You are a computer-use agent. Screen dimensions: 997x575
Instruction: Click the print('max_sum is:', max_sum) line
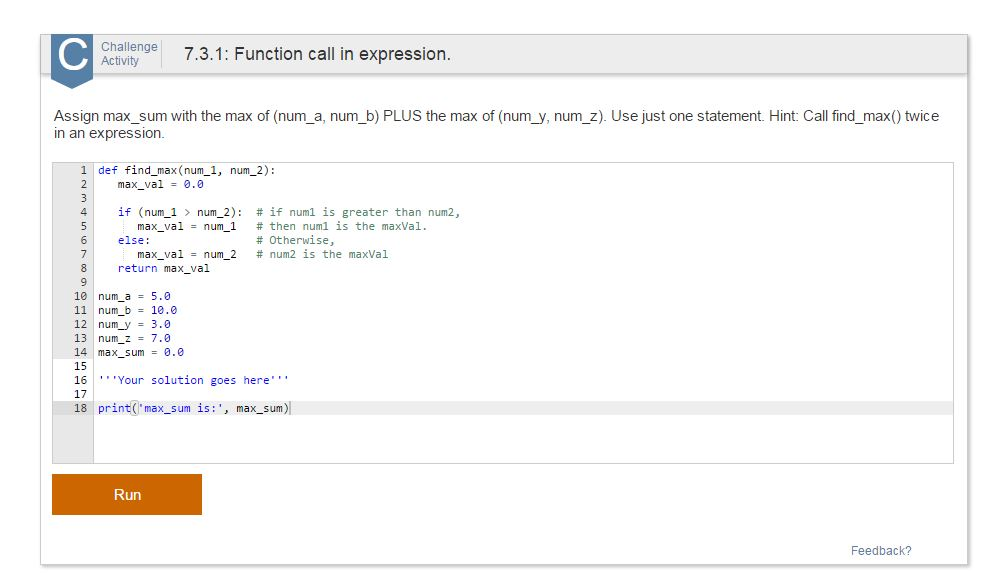[x=194, y=408]
